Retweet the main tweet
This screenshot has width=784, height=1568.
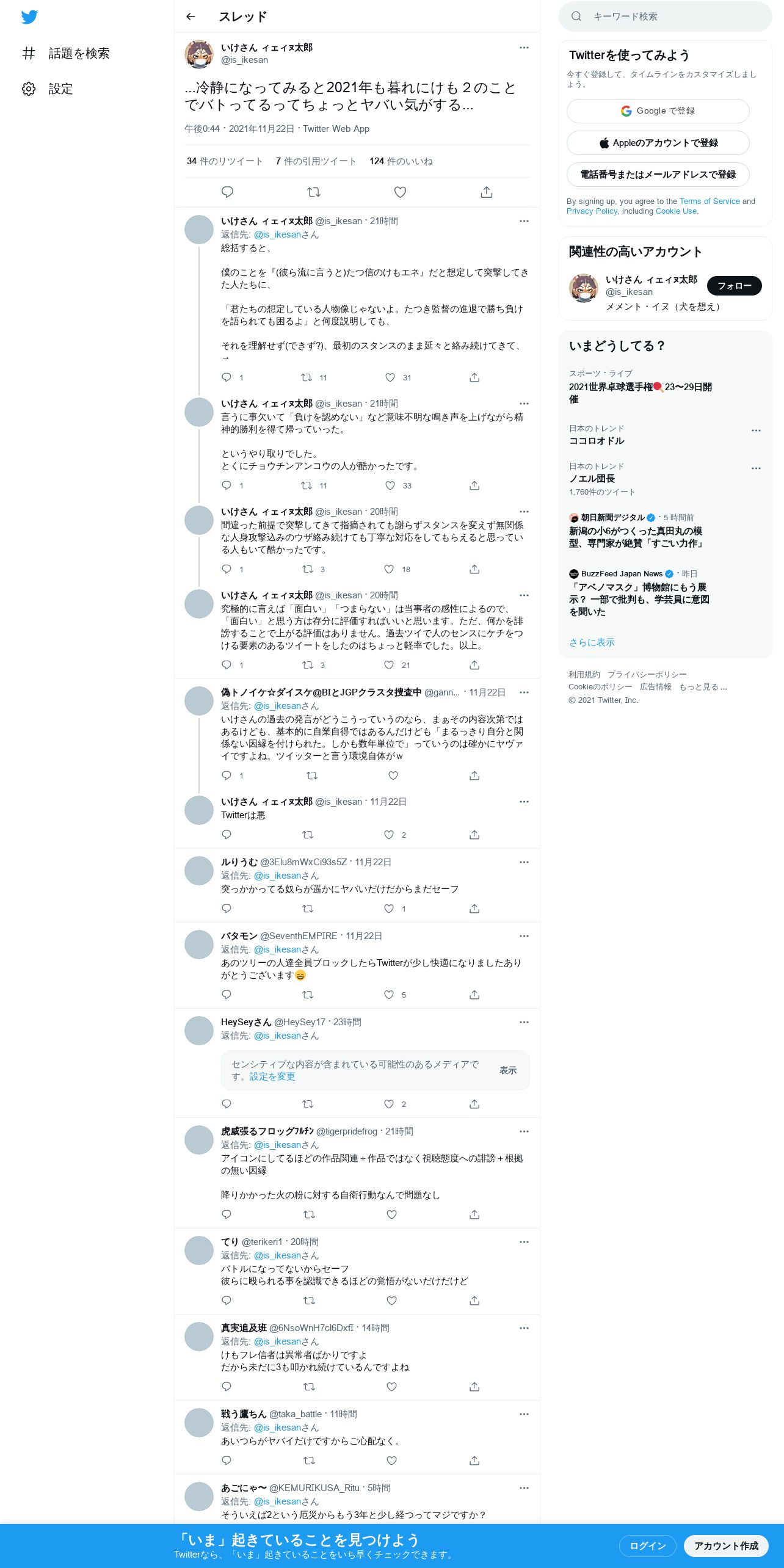click(x=314, y=192)
